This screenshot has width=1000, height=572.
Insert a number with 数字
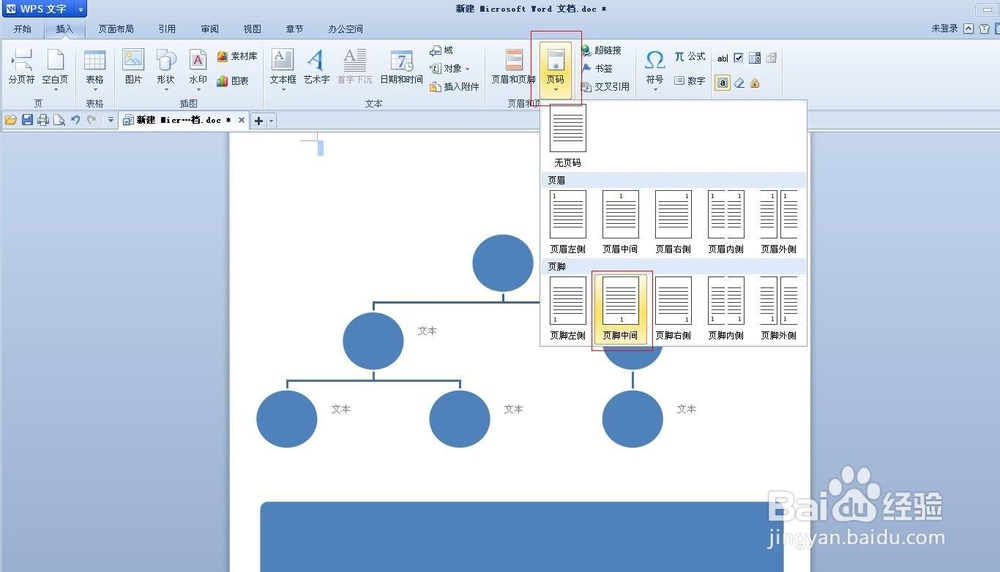[690, 81]
